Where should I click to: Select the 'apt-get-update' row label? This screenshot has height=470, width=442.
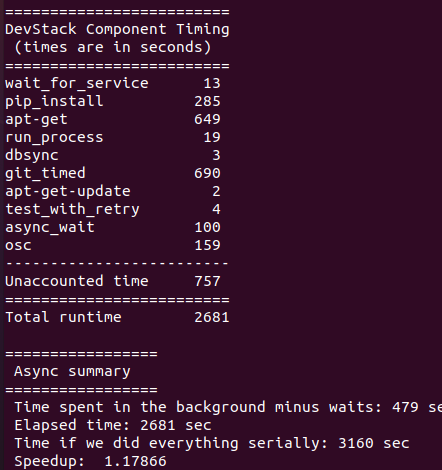pos(68,191)
